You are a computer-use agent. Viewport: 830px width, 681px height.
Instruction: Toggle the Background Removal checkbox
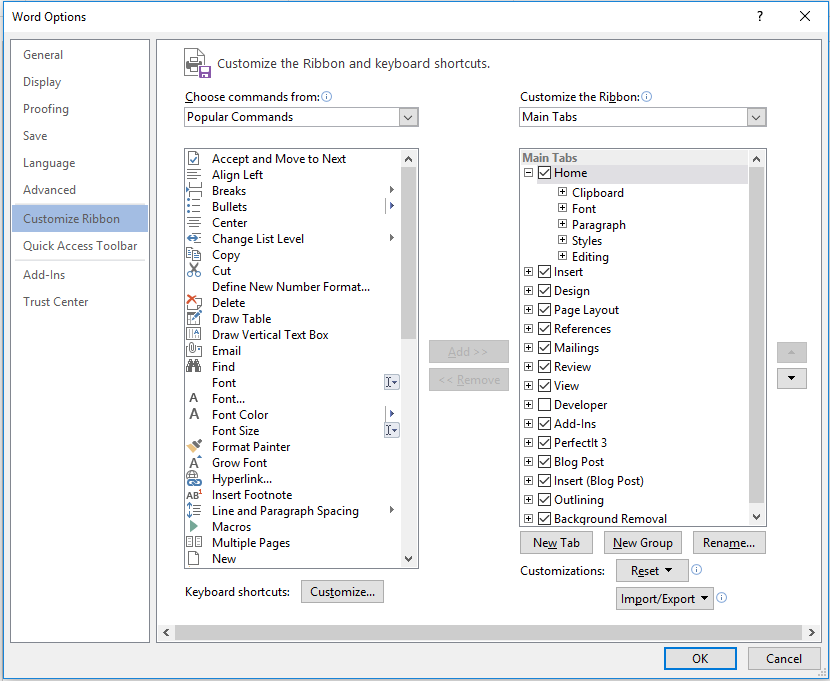click(x=544, y=518)
